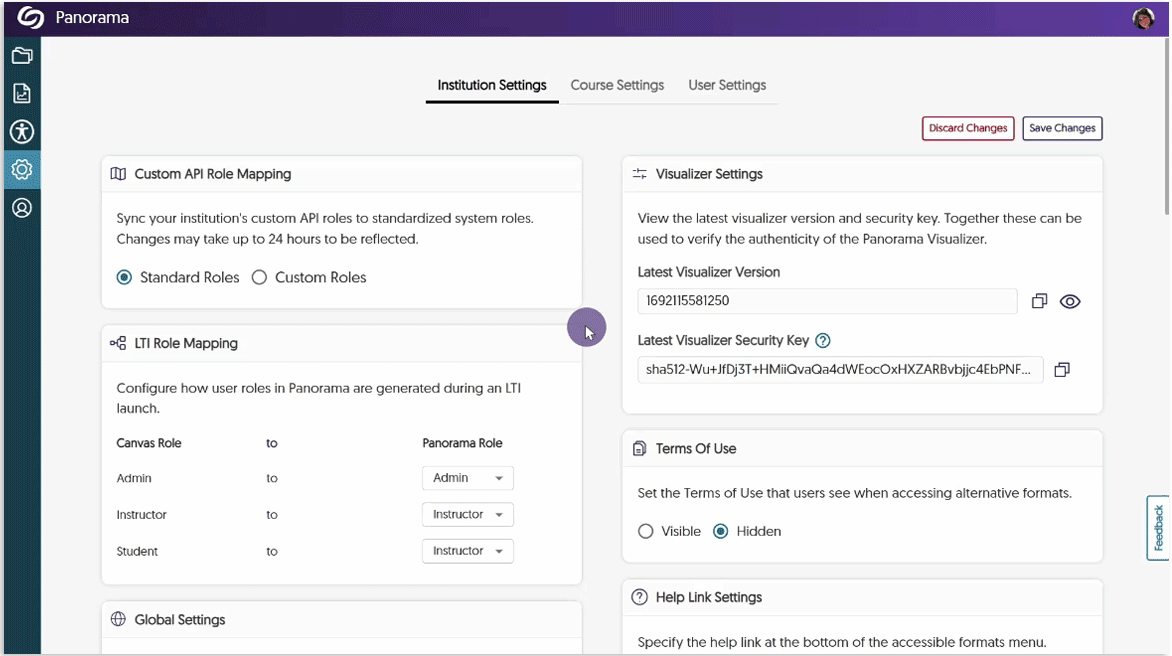Click the Save Changes button
Screen dimensions: 1172x656
tap(1062, 128)
